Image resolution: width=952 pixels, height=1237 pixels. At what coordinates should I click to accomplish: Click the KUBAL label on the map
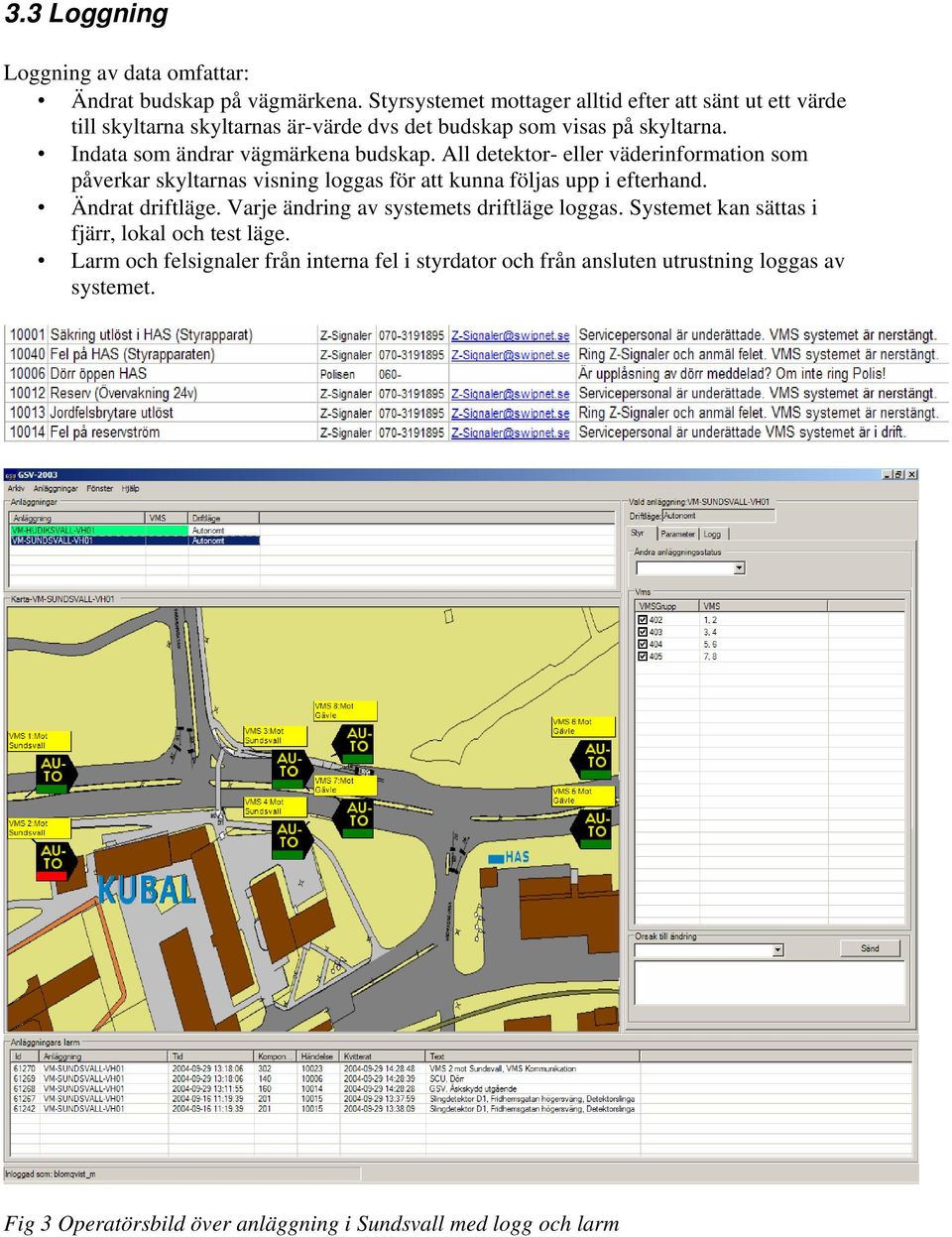147,889
